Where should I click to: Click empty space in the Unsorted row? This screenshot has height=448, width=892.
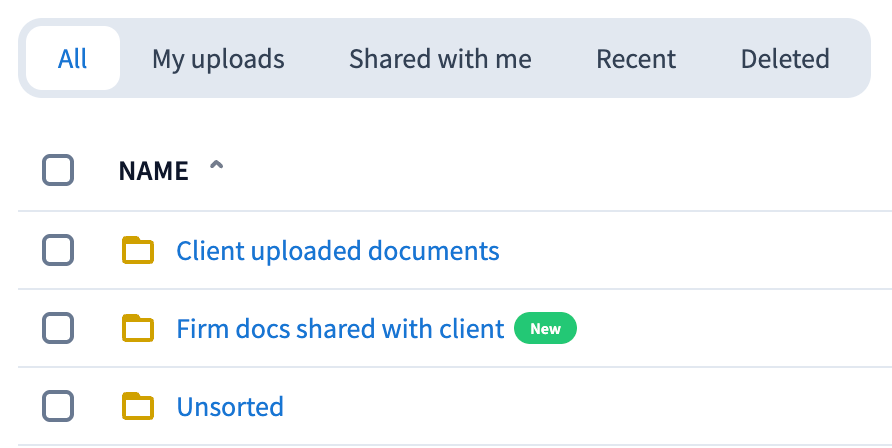click(600, 406)
